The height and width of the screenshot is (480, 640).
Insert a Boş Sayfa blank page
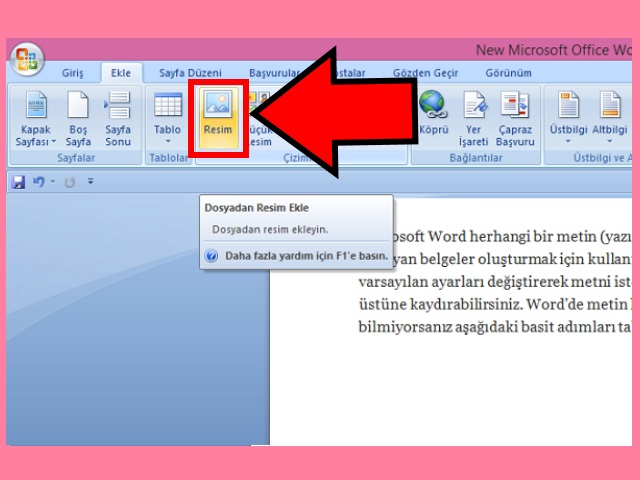[x=78, y=119]
